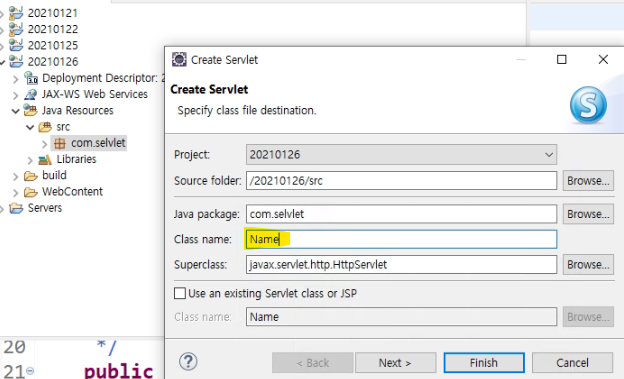This screenshot has height=379, width=624.
Task: Click the JAX-WS Web Services icon
Action: point(31,94)
